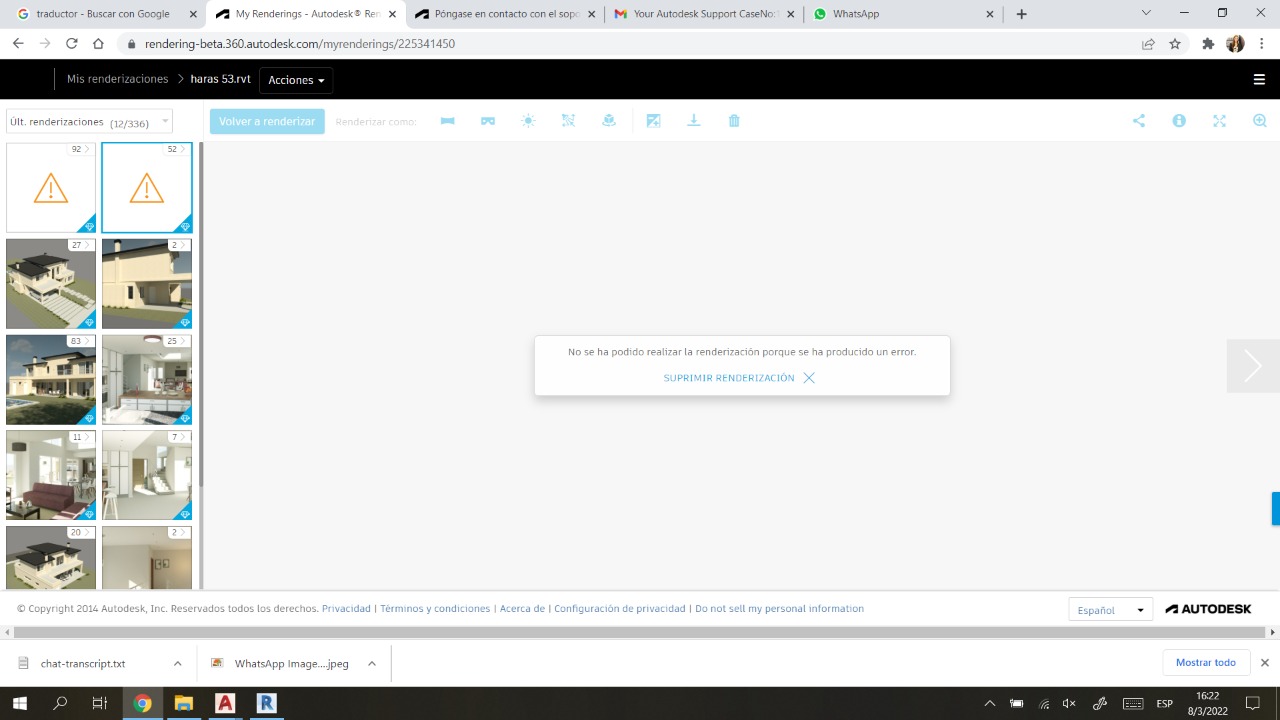Image resolution: width=1280 pixels, height=720 pixels.
Task: Change language via Español dropdown
Action: click(1110, 610)
